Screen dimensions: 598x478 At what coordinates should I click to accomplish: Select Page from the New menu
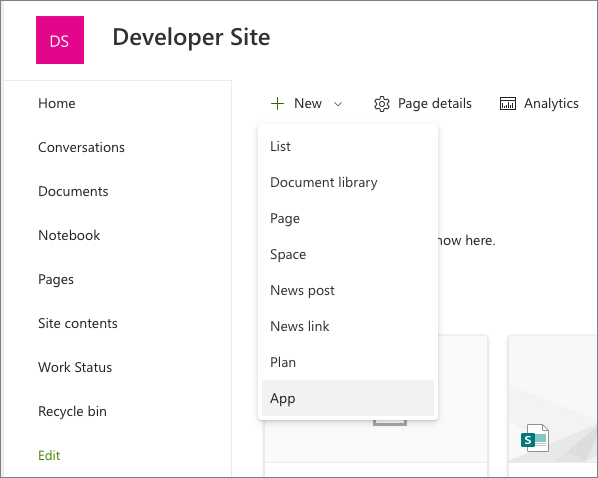point(348,218)
